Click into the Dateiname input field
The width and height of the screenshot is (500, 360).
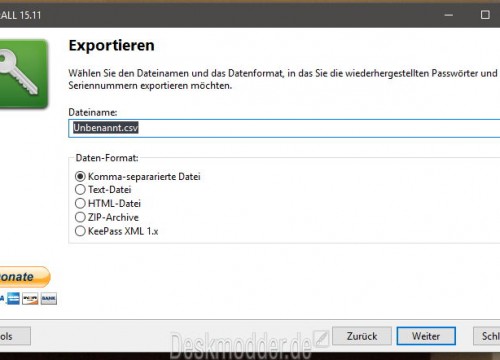click(x=284, y=128)
